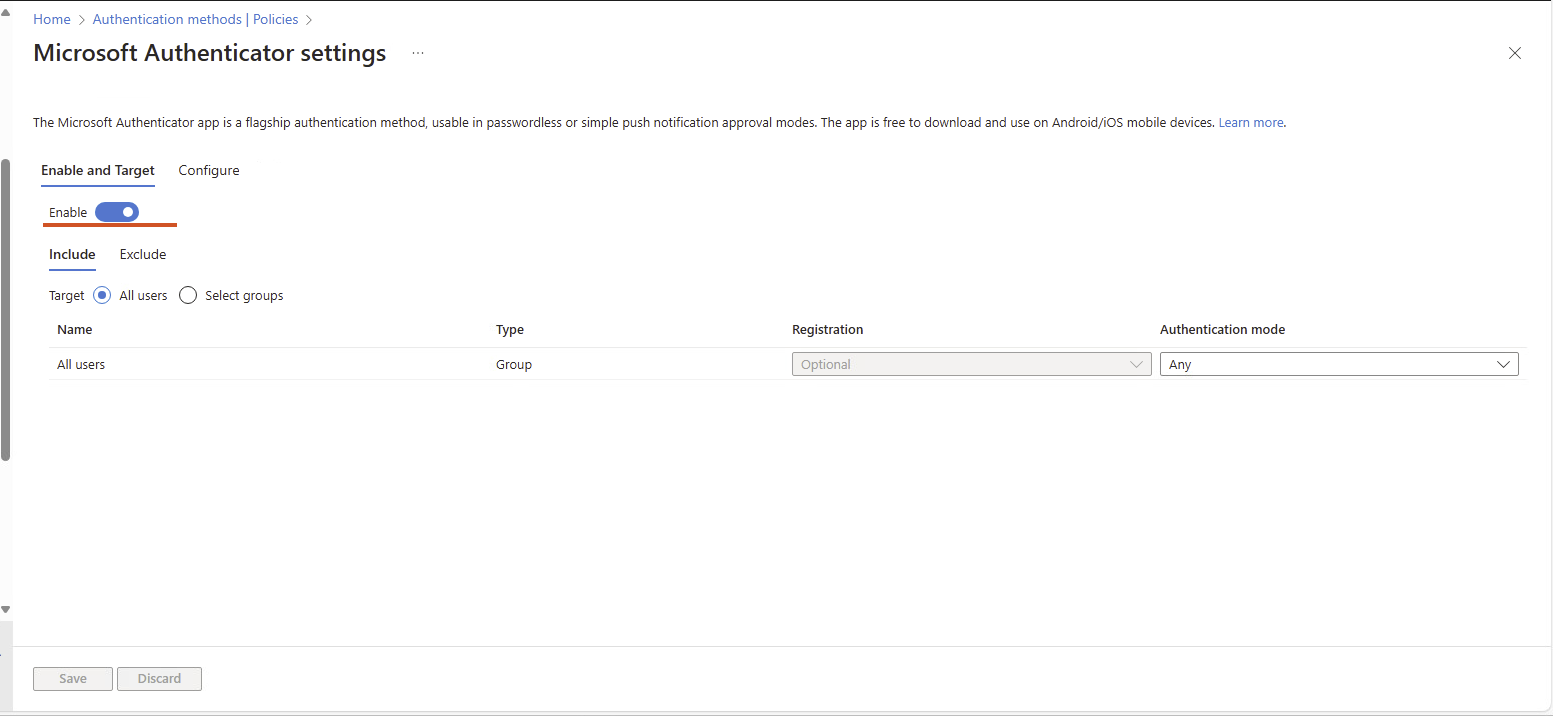This screenshot has height=716, width=1553.
Task: Click the Discard button
Action: (159, 679)
